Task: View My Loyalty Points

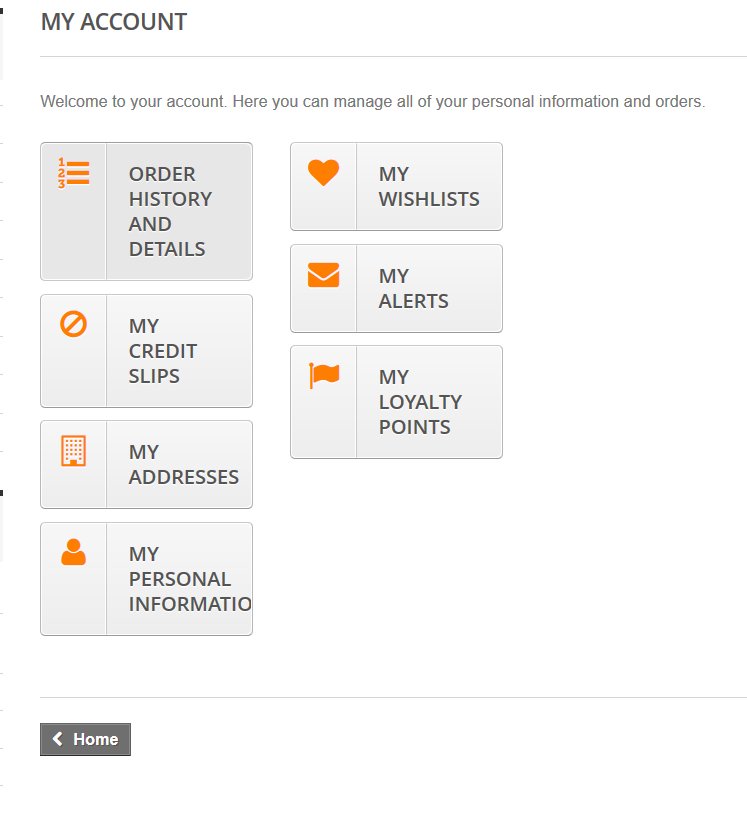Action: point(420,402)
